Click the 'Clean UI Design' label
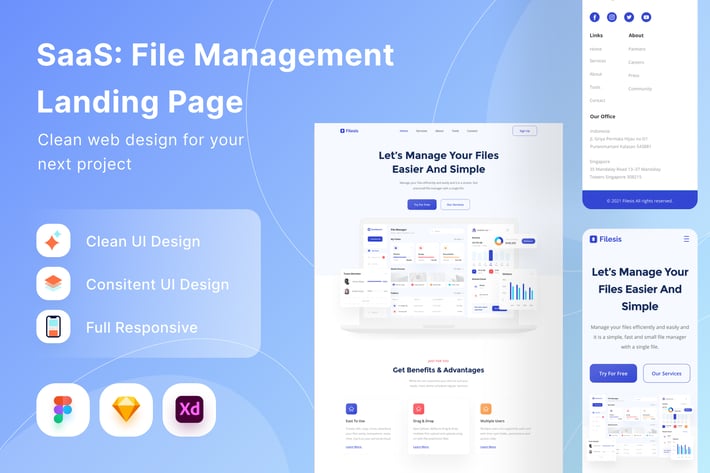The height and width of the screenshot is (473, 710). click(143, 241)
